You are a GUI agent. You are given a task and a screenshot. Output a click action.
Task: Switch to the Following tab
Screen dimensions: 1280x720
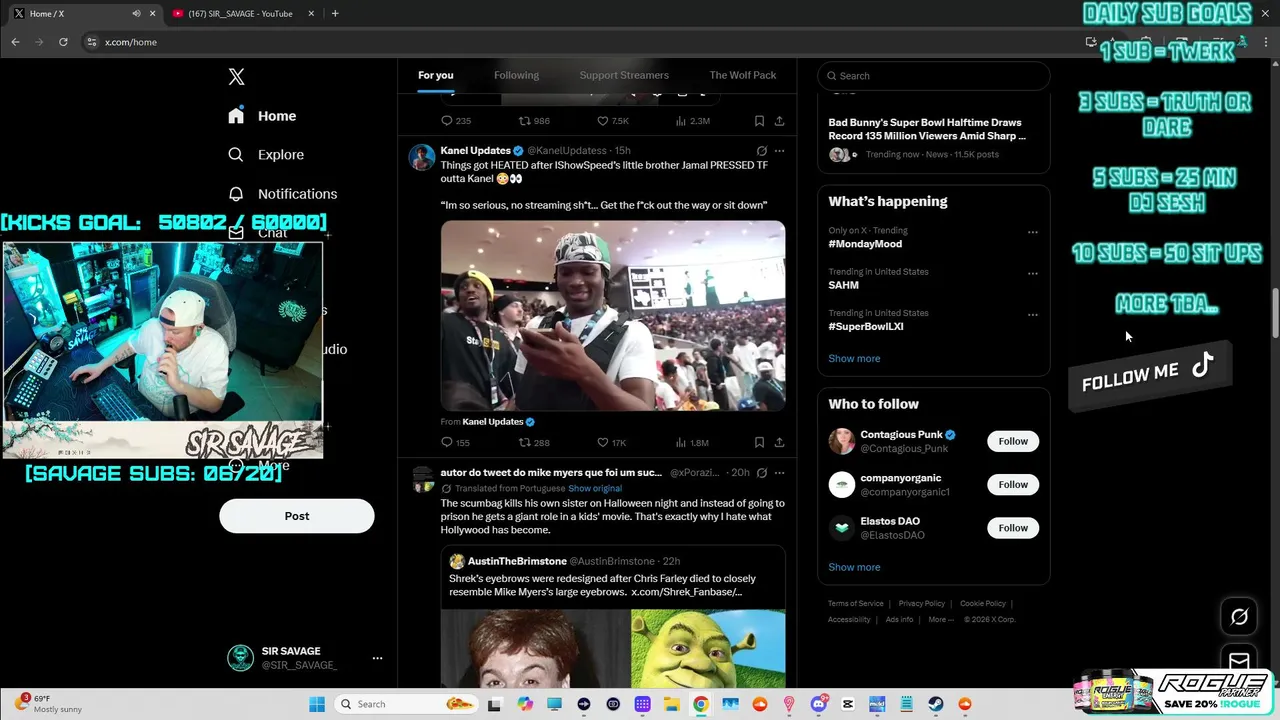pos(516,75)
